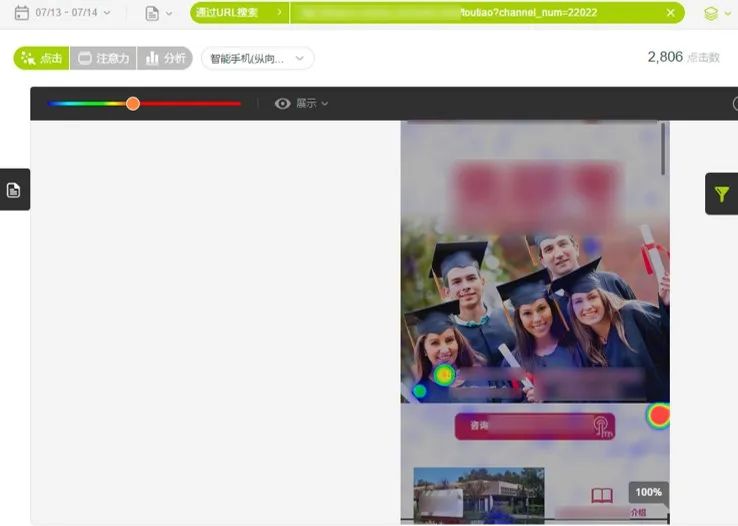Open the yellow filter funnel panel

point(721,194)
